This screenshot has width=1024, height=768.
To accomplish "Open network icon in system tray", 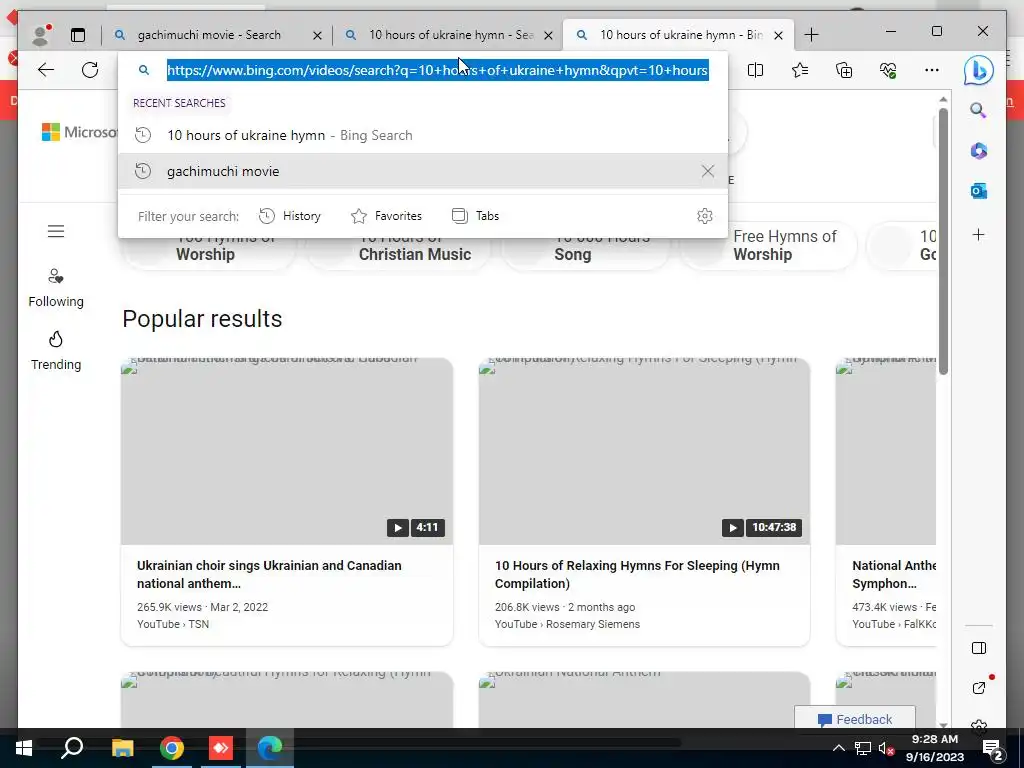I will point(863,748).
